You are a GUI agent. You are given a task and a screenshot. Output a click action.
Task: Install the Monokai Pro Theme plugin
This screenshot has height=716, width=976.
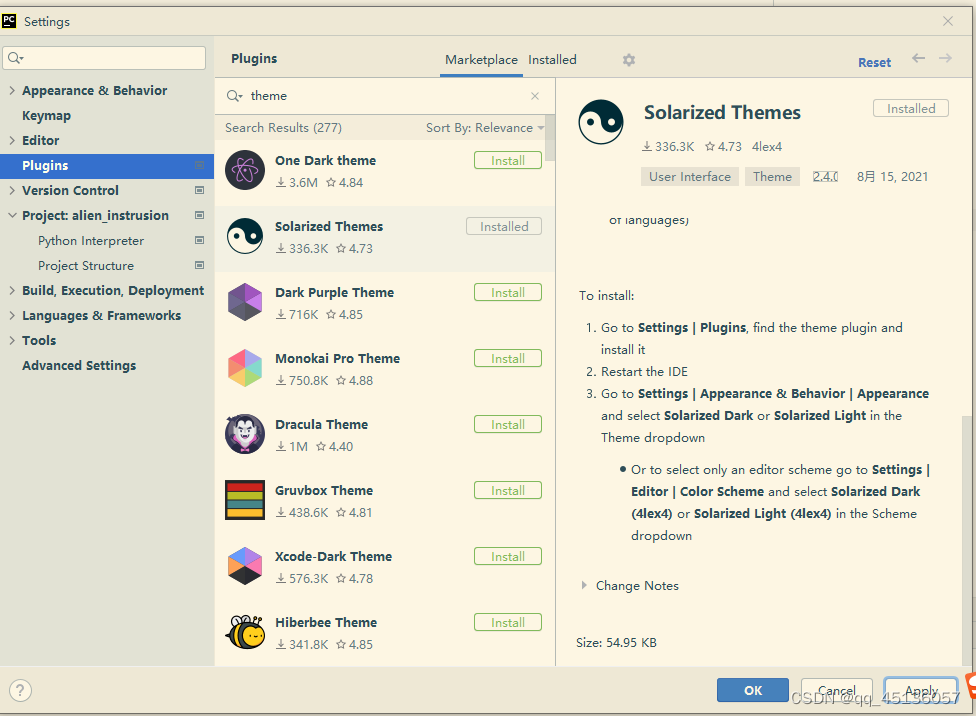[508, 358]
